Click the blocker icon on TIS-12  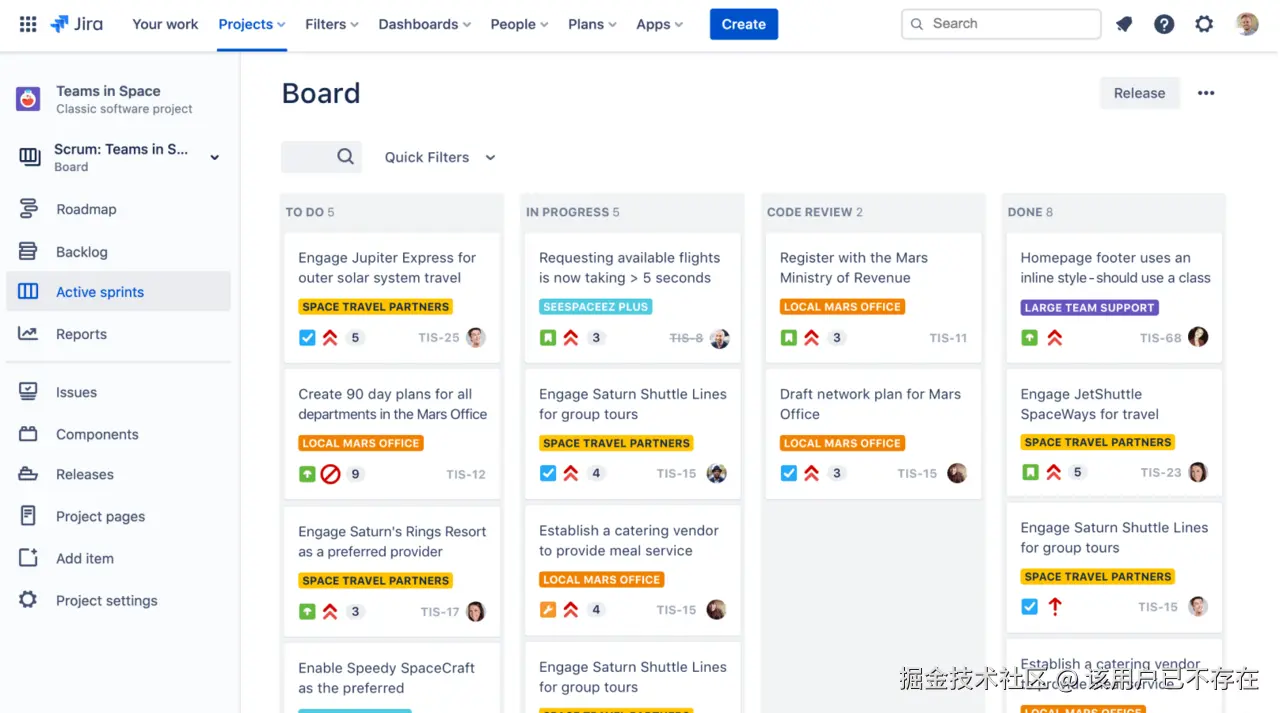coord(331,474)
